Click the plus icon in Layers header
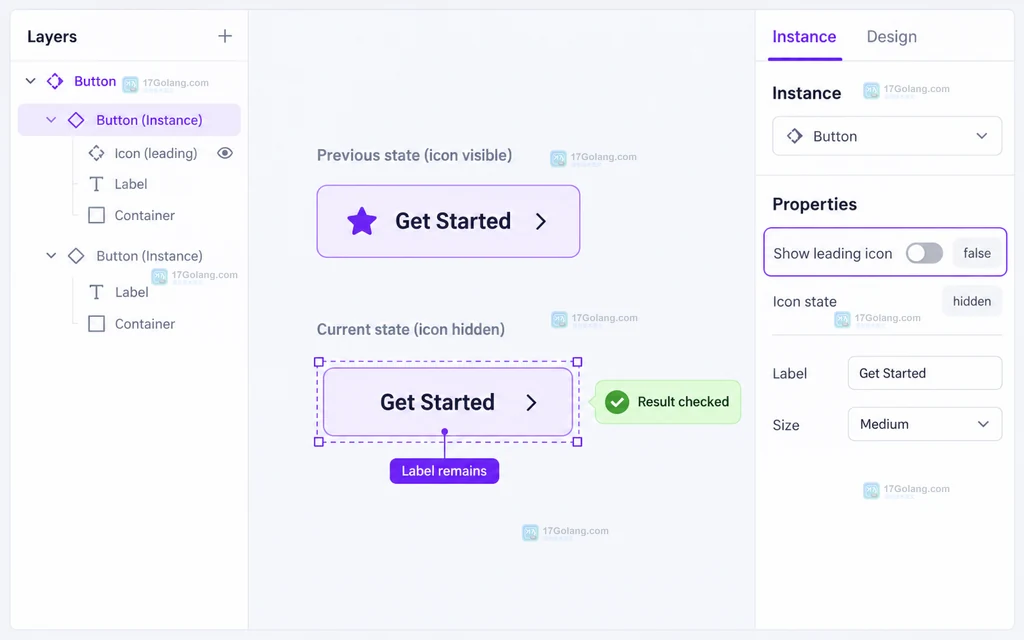The image size is (1024, 640). pyautogui.click(x=225, y=36)
